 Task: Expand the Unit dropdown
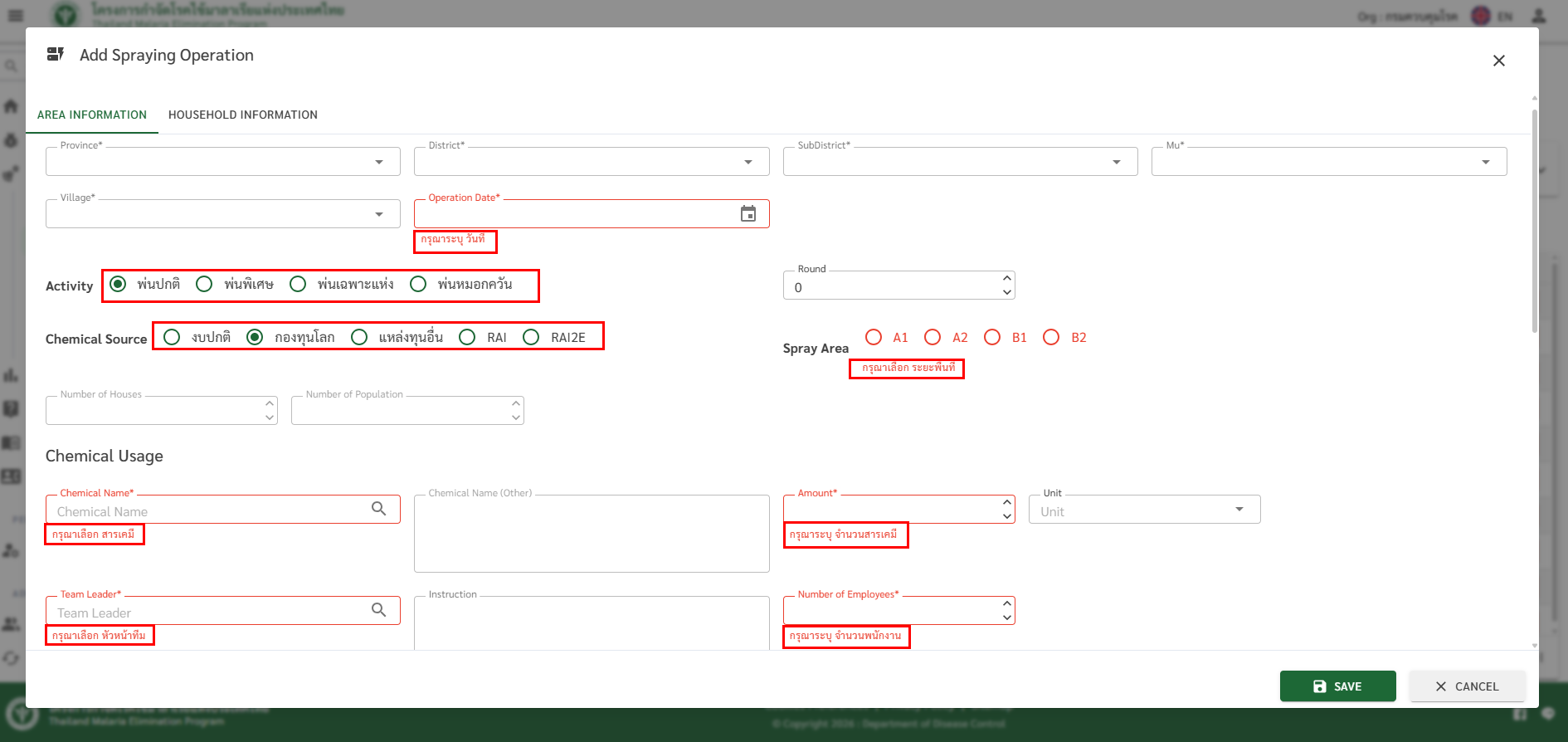click(1239, 510)
